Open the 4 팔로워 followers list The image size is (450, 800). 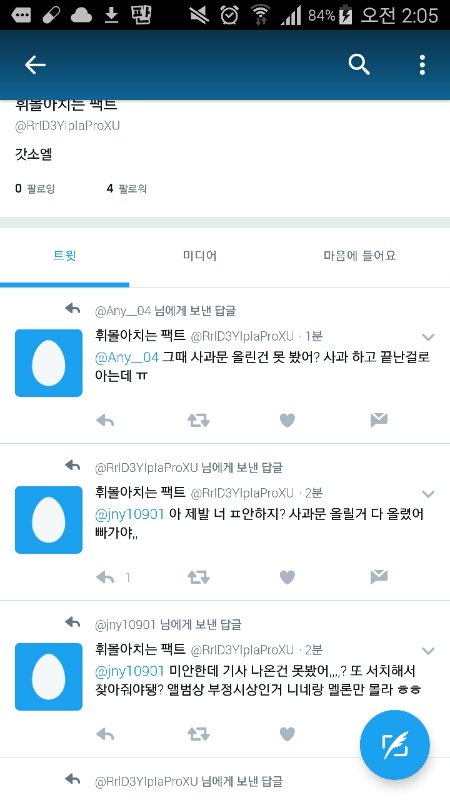click(x=127, y=189)
